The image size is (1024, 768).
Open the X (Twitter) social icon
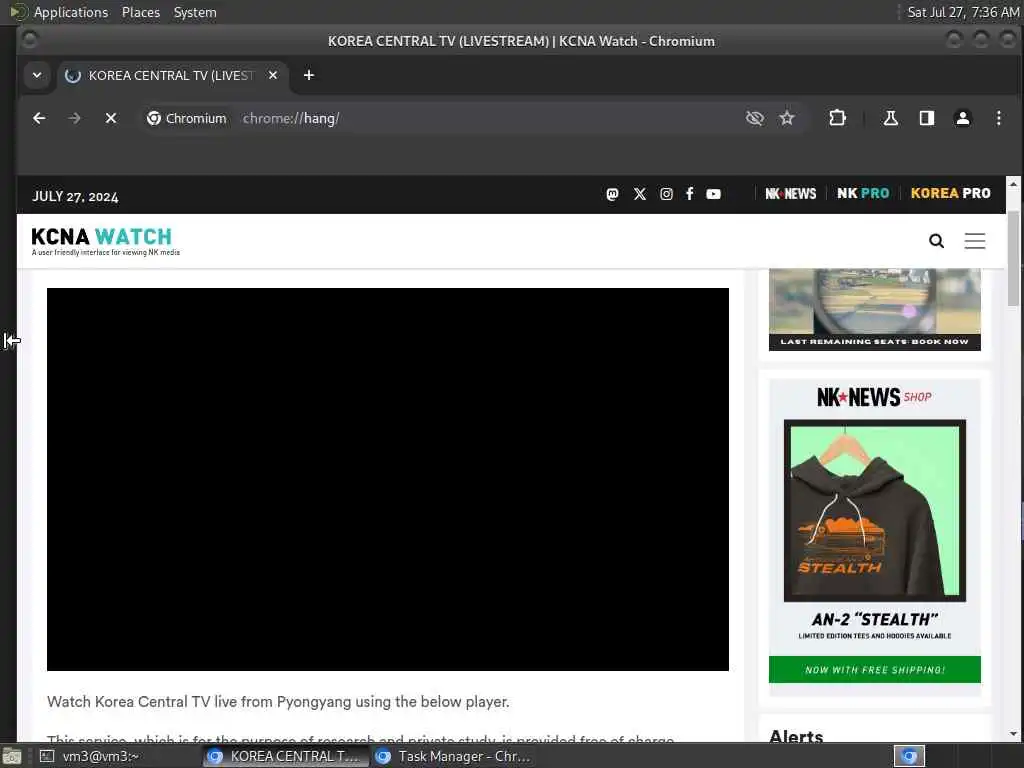coord(639,194)
